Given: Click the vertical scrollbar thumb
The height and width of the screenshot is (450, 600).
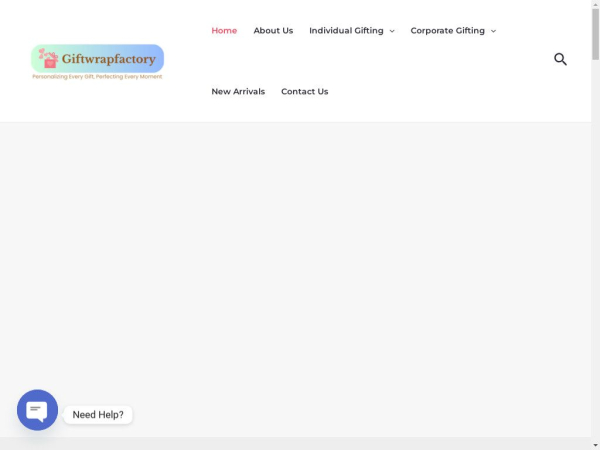Looking at the screenshot, I should pyautogui.click(x=595, y=34).
